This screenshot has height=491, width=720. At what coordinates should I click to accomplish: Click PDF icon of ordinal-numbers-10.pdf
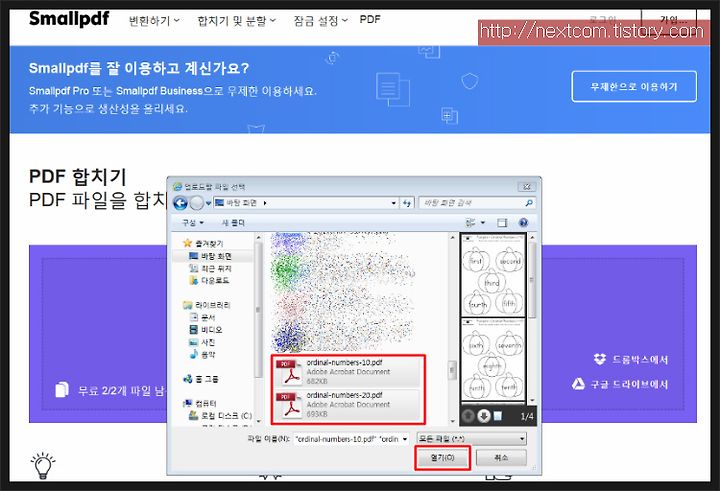click(289, 372)
